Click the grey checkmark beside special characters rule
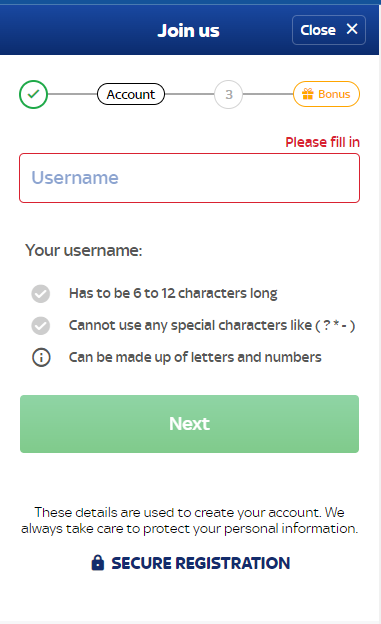This screenshot has width=381, height=624. point(41,326)
